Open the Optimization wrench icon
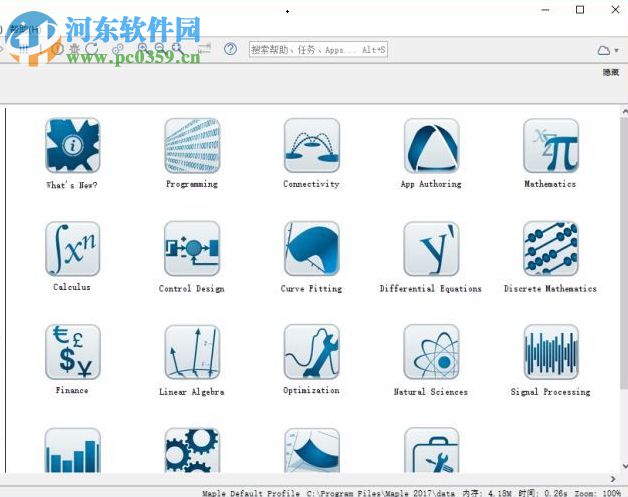 [x=312, y=352]
